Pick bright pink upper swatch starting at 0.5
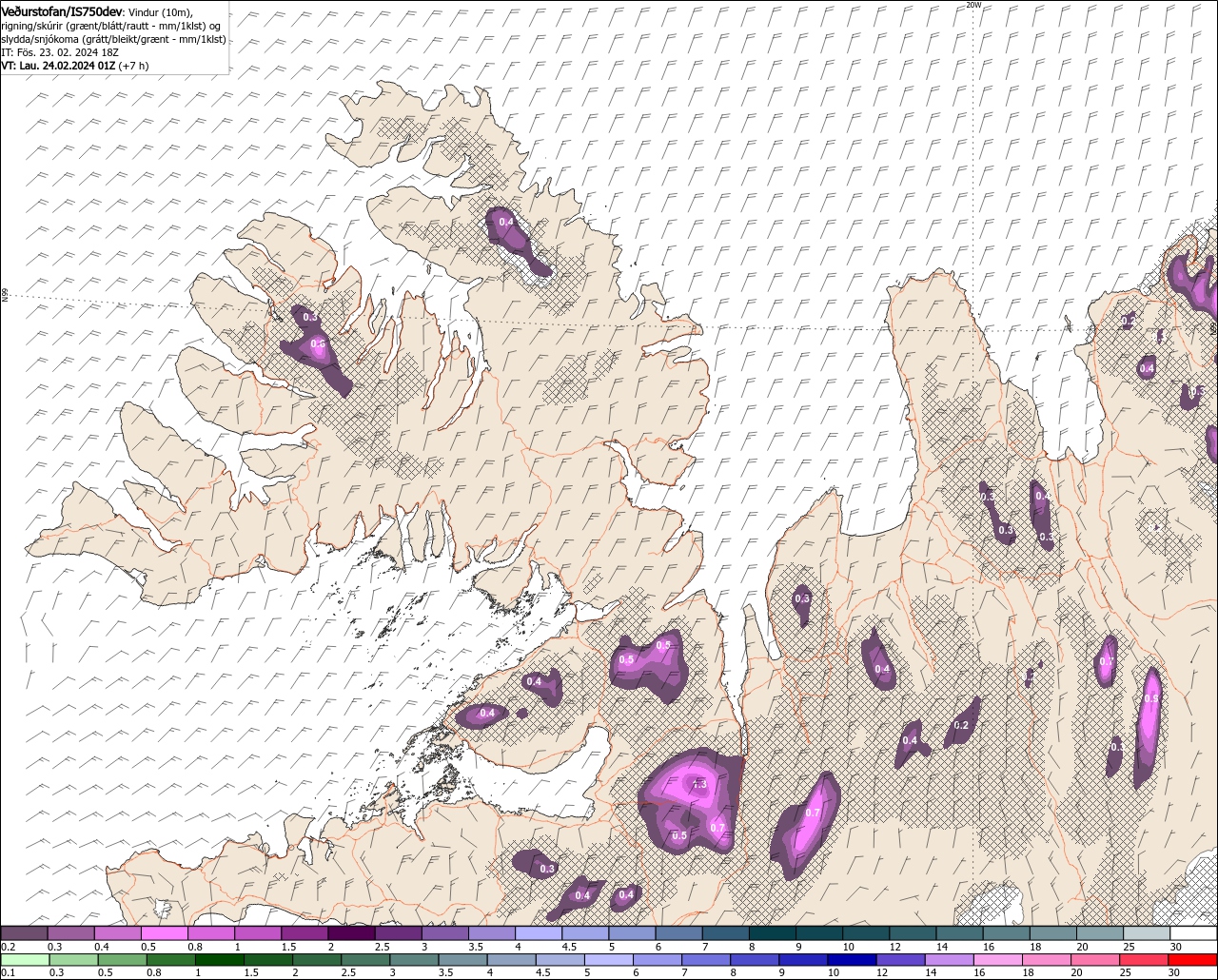1218x980 pixels. pos(164,933)
